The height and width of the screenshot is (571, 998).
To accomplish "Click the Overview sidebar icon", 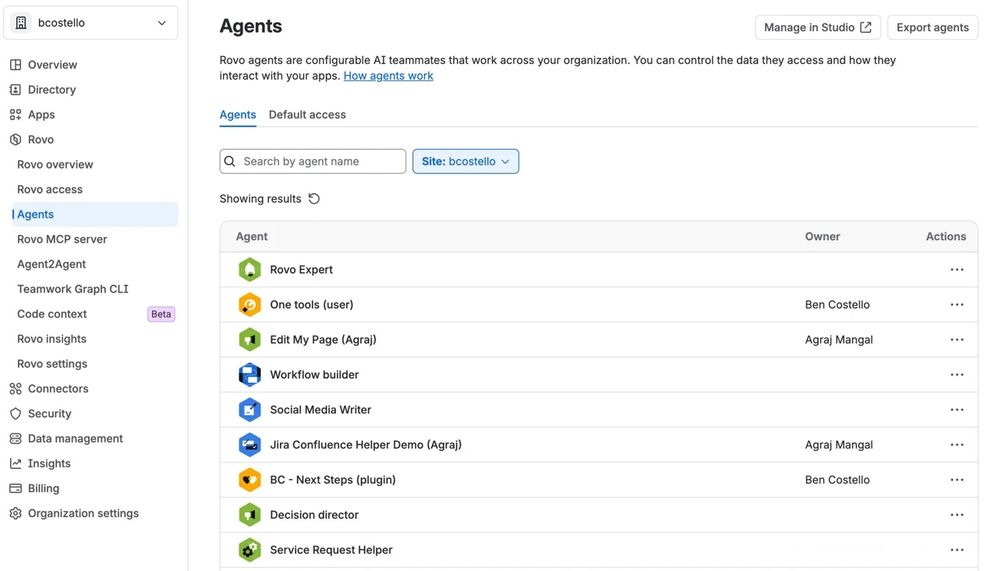I will click(15, 64).
